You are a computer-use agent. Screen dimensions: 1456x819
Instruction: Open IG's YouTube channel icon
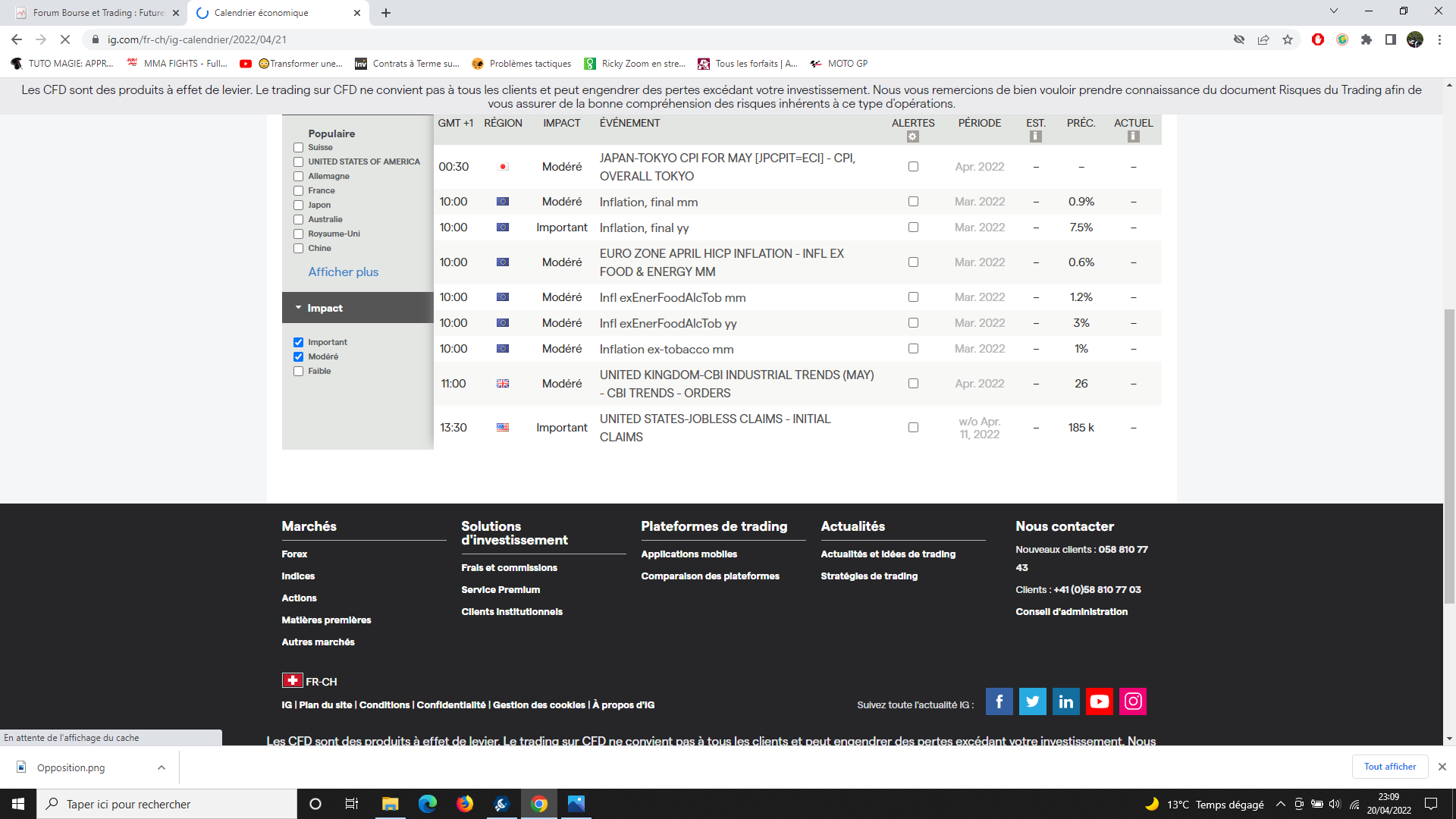point(1099,701)
